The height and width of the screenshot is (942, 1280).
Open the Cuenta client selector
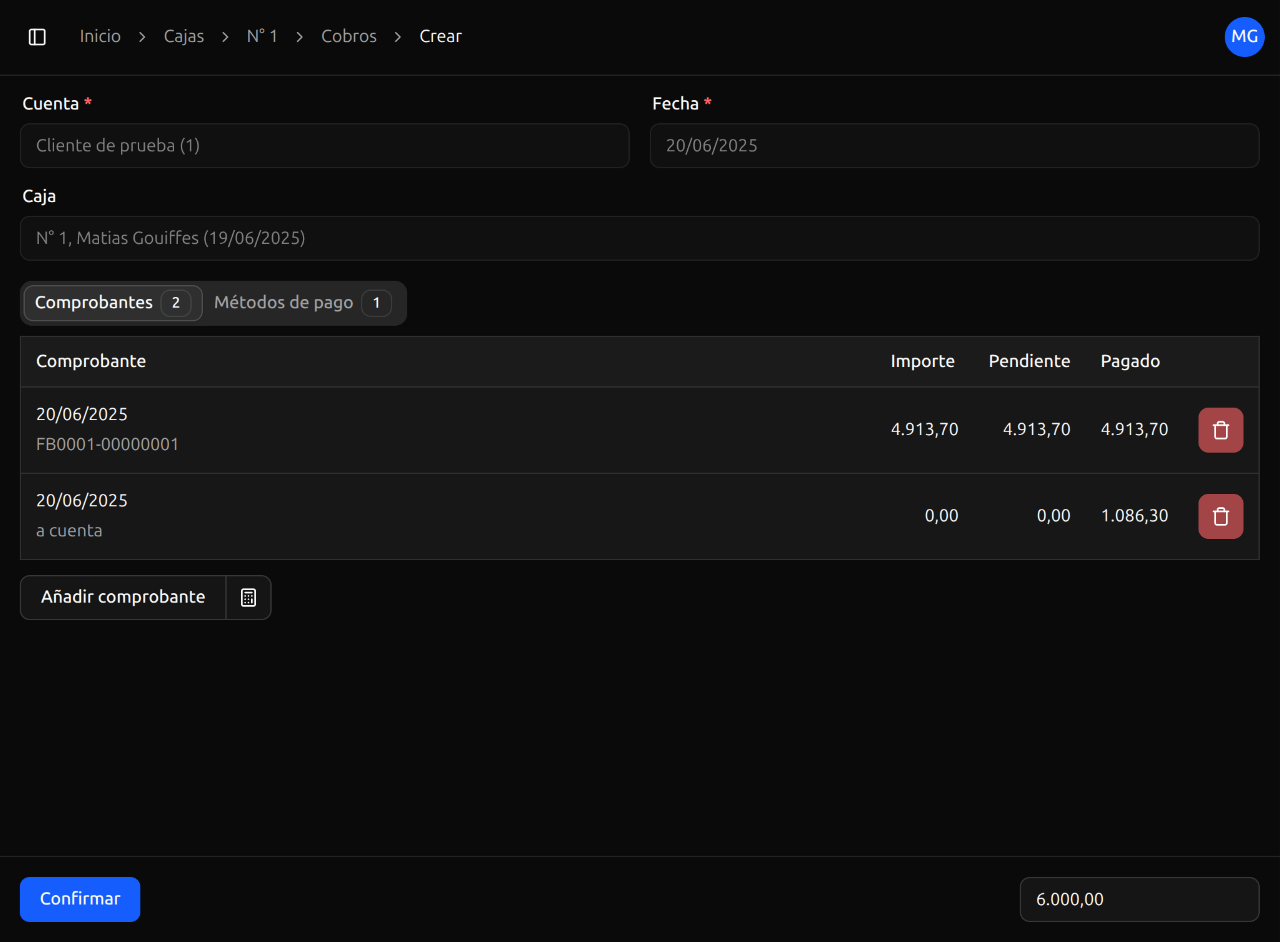[324, 146]
